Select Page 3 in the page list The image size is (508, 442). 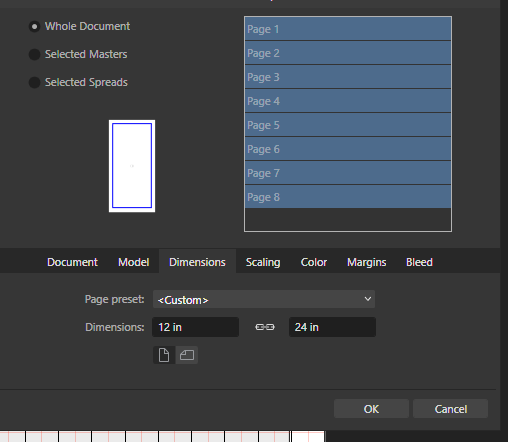coord(348,77)
